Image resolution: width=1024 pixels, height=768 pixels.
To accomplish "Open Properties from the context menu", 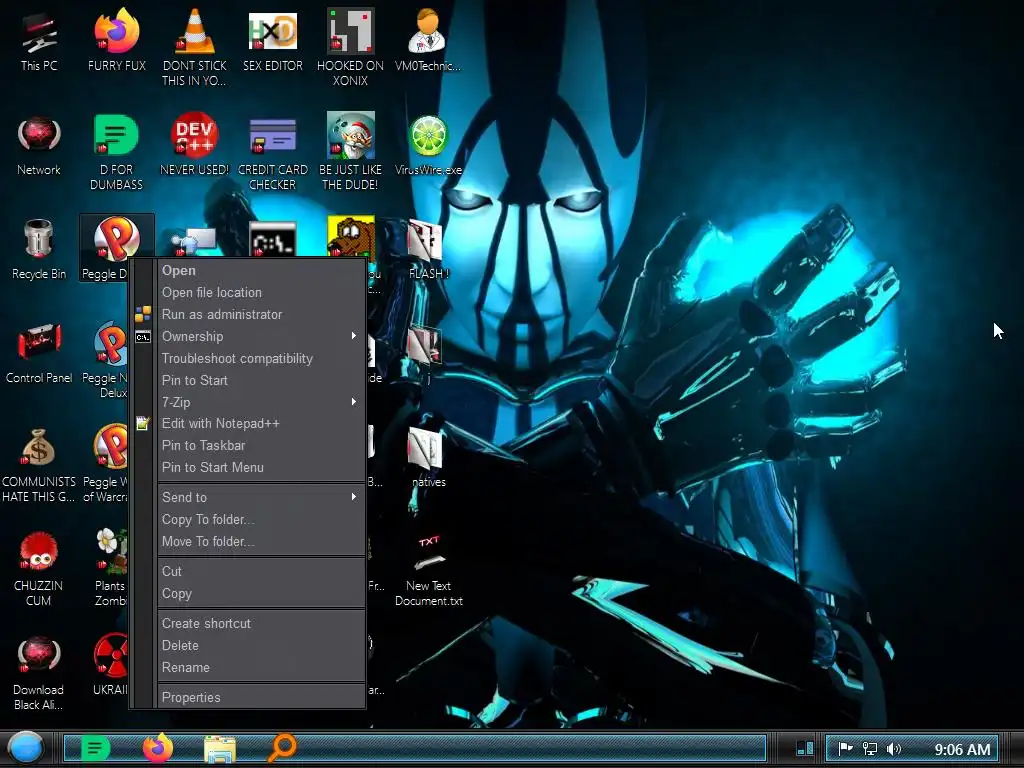I will pyautogui.click(x=261, y=697).
